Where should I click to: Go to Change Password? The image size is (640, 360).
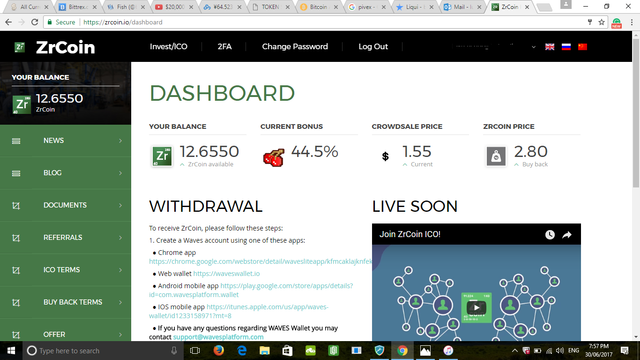[x=295, y=47]
